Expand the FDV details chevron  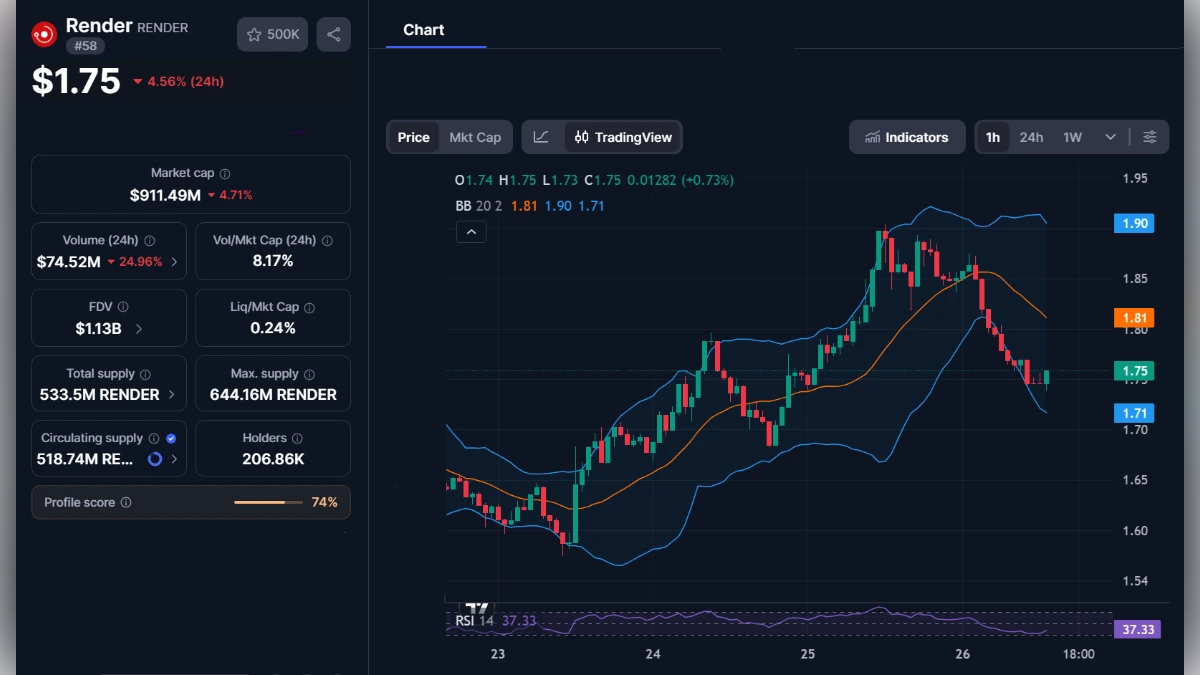click(138, 328)
